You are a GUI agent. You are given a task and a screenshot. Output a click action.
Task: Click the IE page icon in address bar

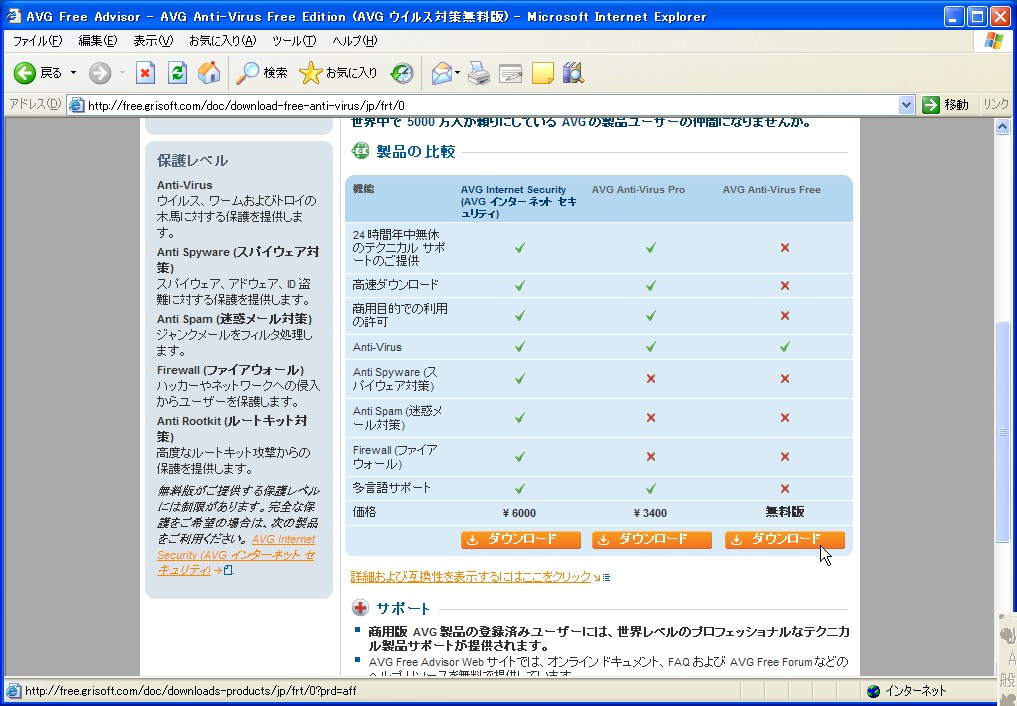click(77, 105)
